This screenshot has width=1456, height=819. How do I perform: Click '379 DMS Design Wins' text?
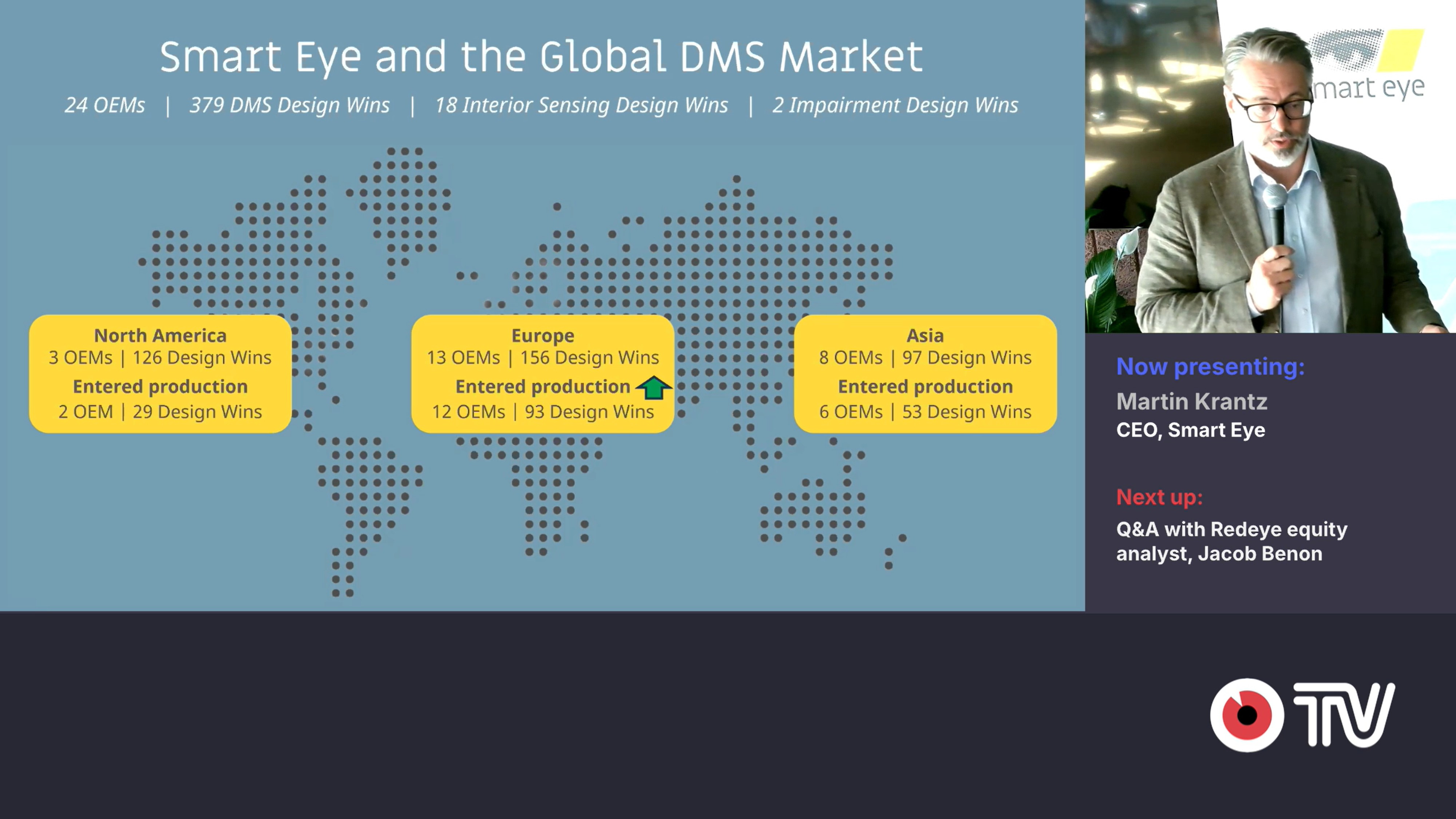coord(289,105)
